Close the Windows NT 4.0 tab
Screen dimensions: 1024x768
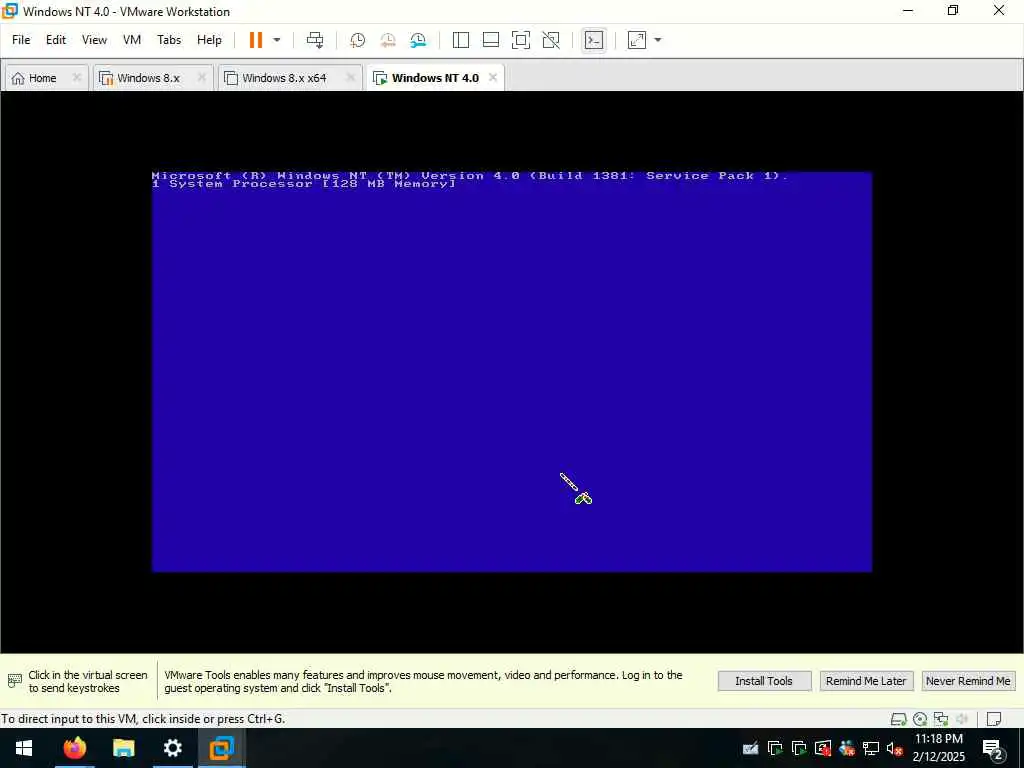[492, 77]
